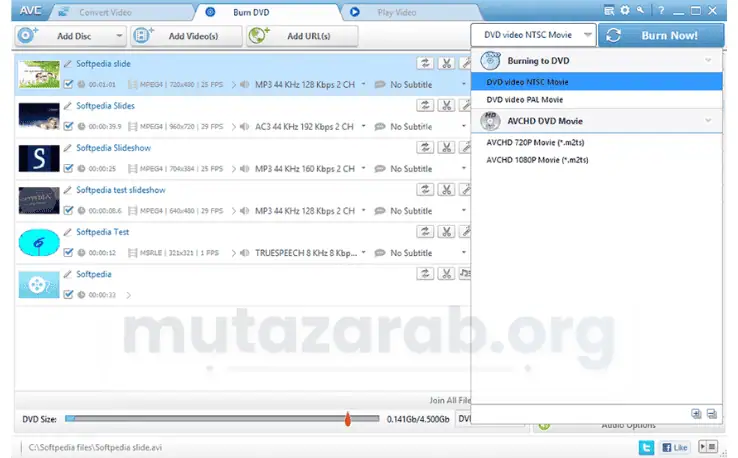Click the expand-all icon at the bottom of the profile list
This screenshot has width=738, height=458.
coord(696,414)
